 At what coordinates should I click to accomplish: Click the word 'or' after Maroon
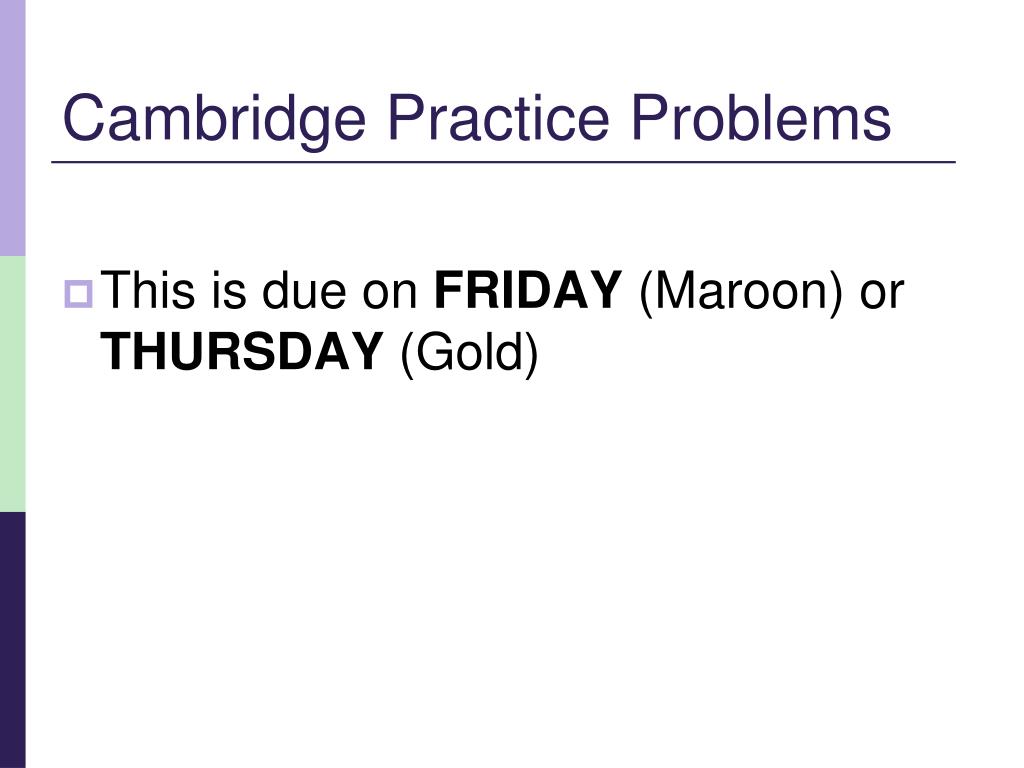click(x=882, y=294)
